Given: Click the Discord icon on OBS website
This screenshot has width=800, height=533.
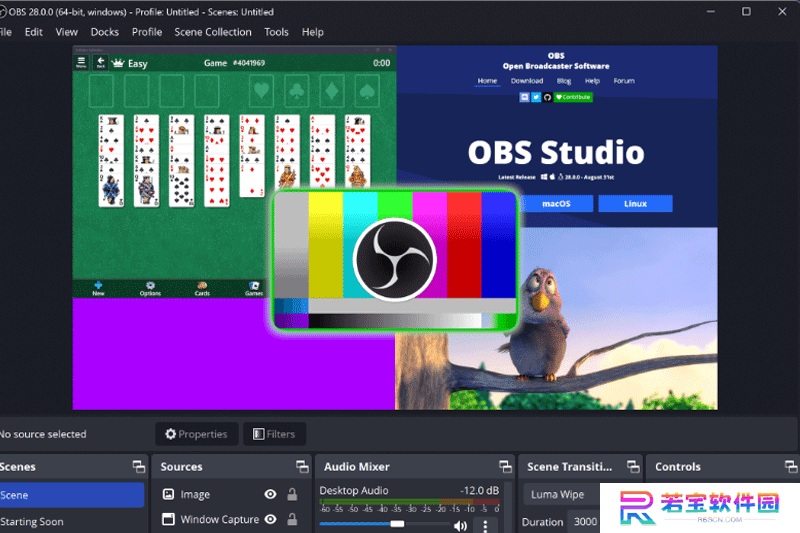Looking at the screenshot, I should 524,97.
